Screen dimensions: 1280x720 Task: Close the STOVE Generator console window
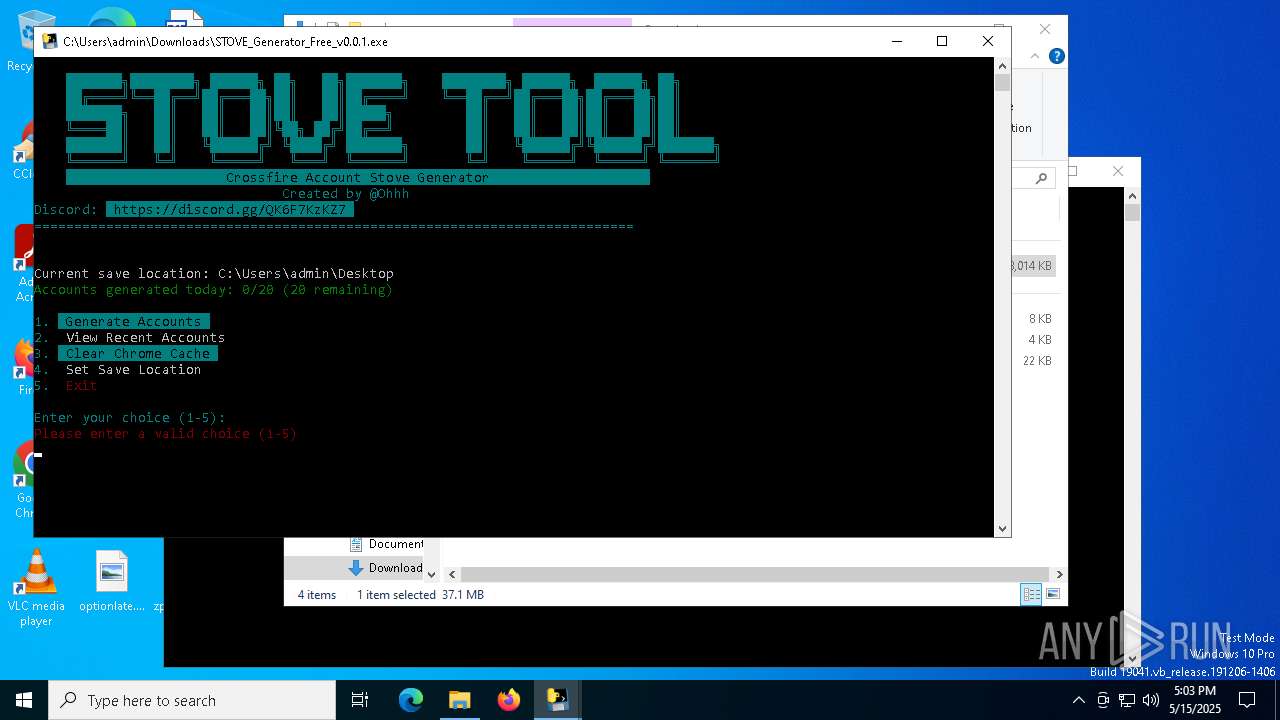tap(988, 41)
